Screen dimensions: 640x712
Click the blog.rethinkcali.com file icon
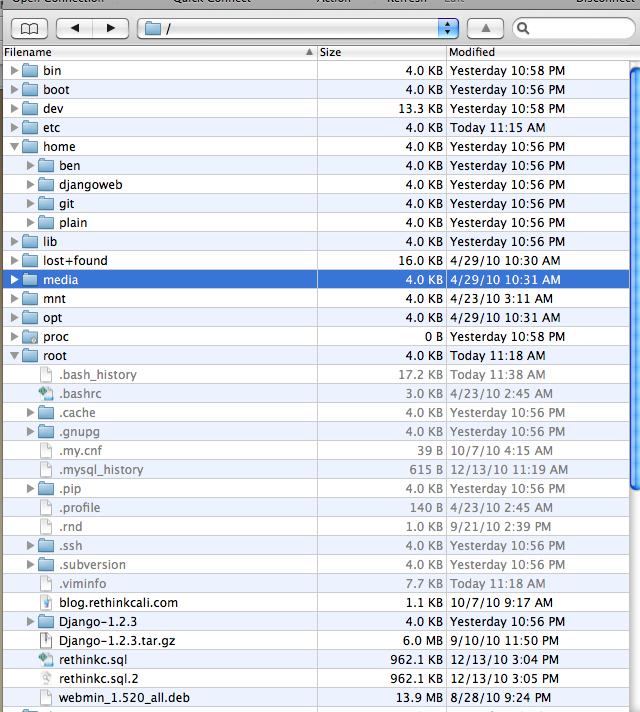[x=45, y=603]
